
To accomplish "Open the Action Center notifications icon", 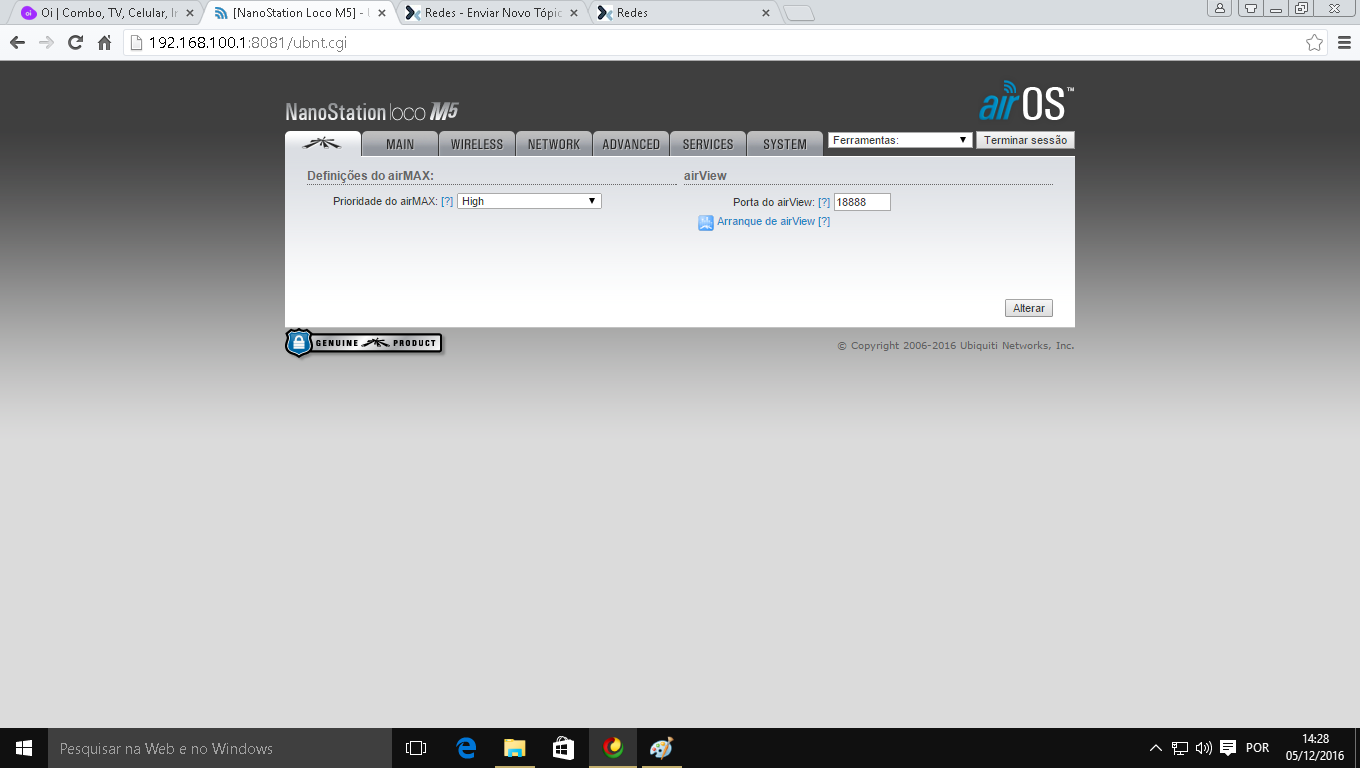I will (1228, 748).
